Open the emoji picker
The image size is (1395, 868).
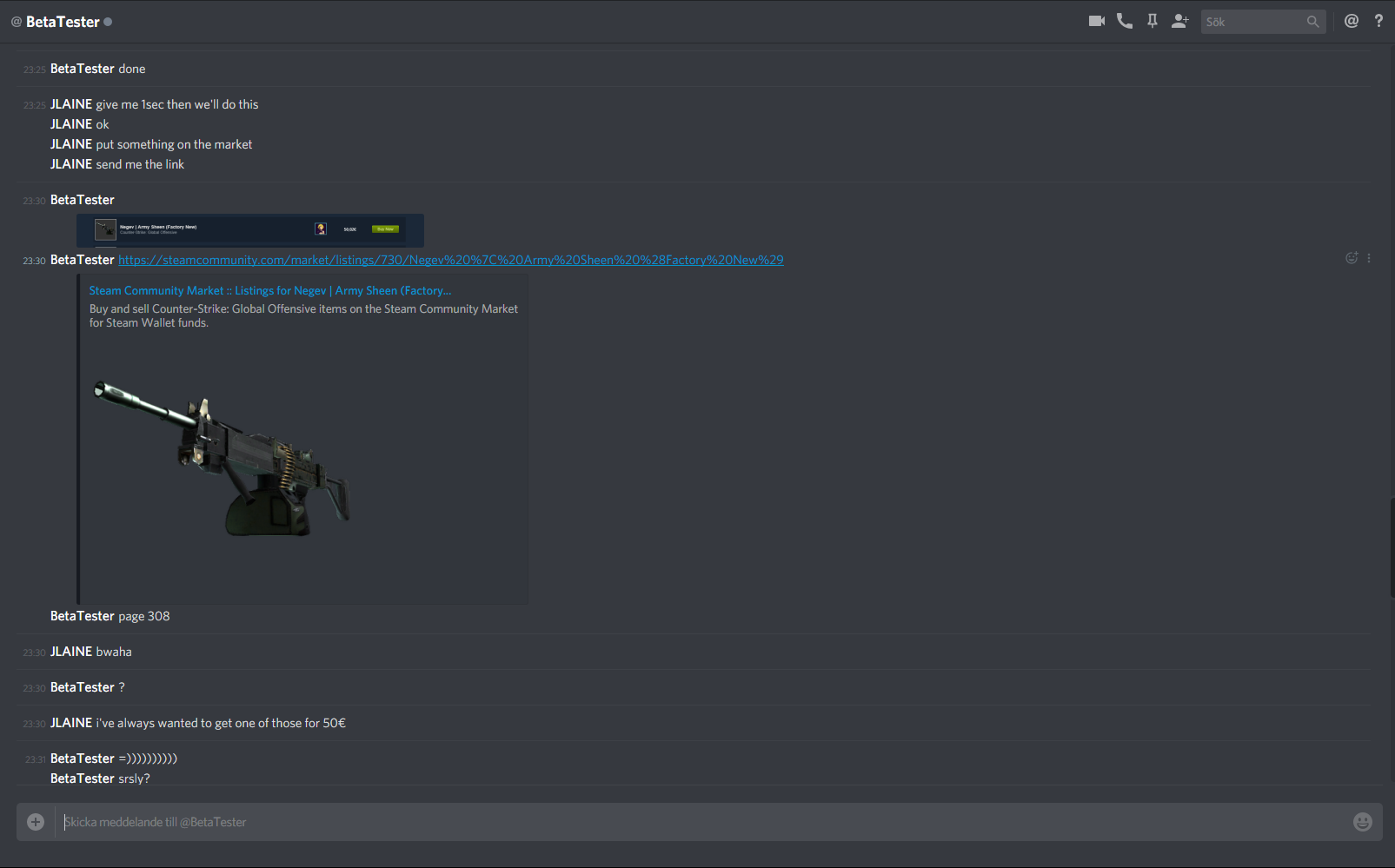coord(1362,822)
